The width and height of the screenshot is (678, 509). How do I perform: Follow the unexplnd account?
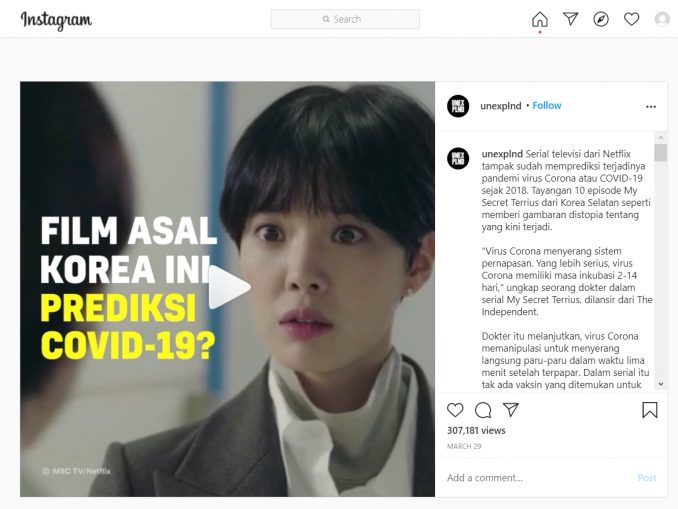coord(547,106)
